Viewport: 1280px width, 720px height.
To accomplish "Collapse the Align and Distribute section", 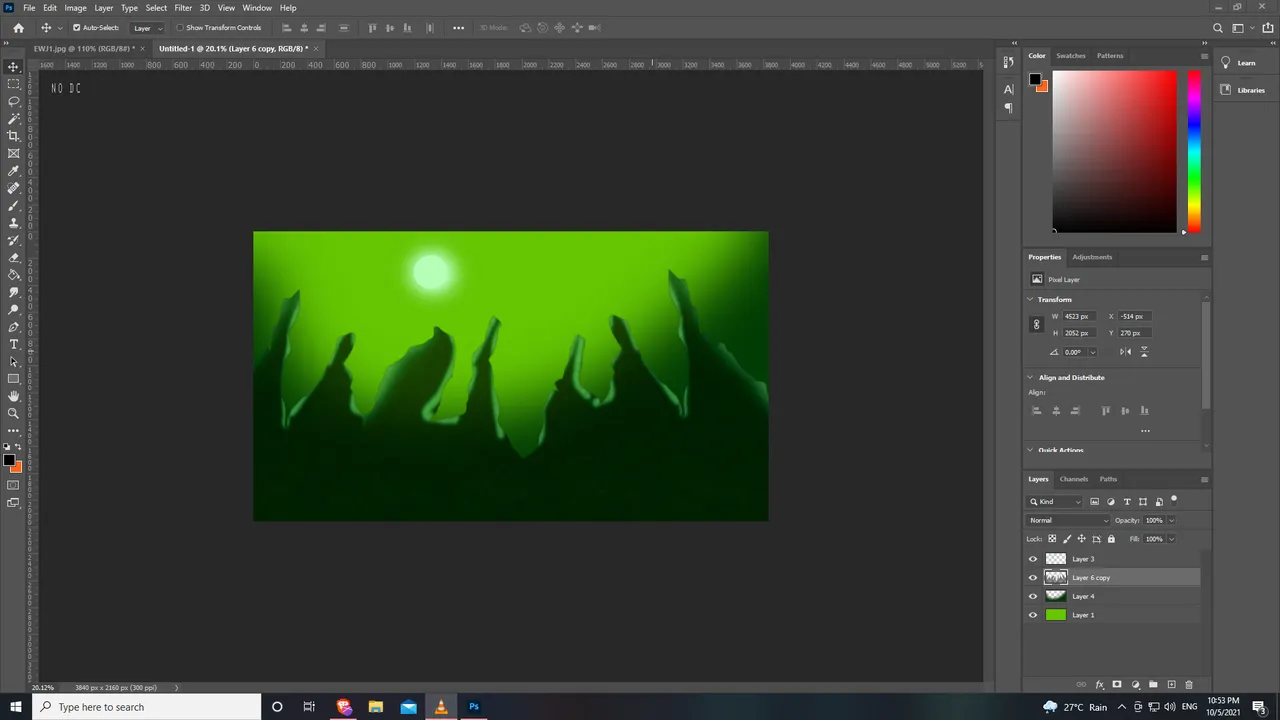I will coord(1031,377).
